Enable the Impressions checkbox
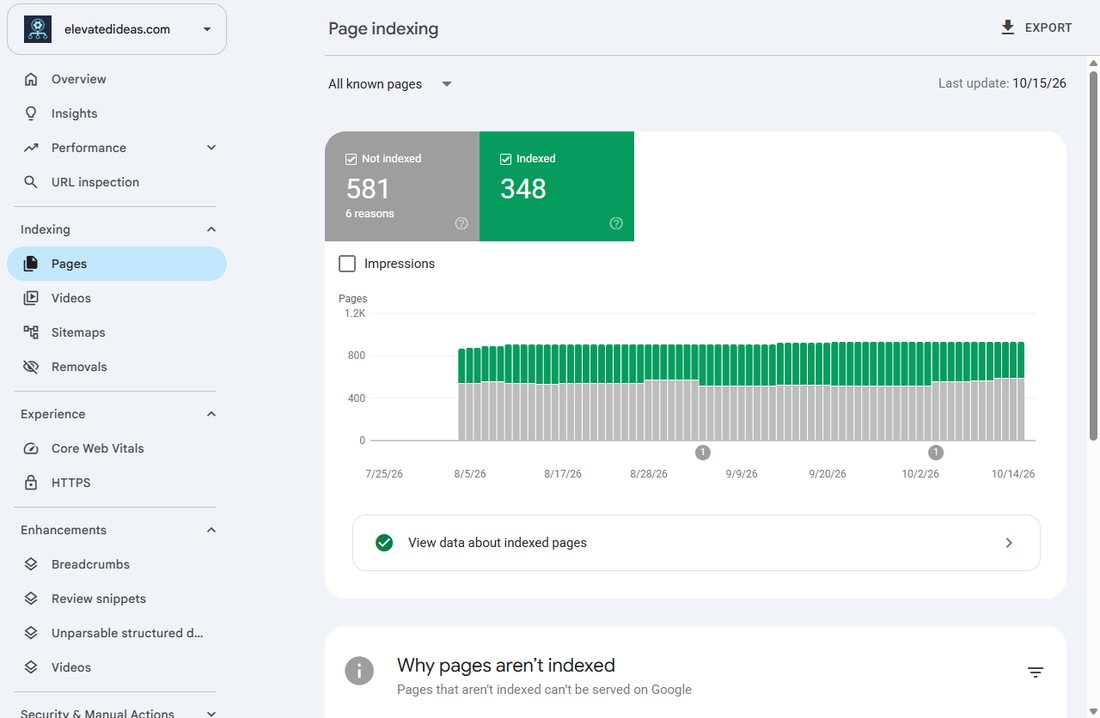 tap(347, 264)
